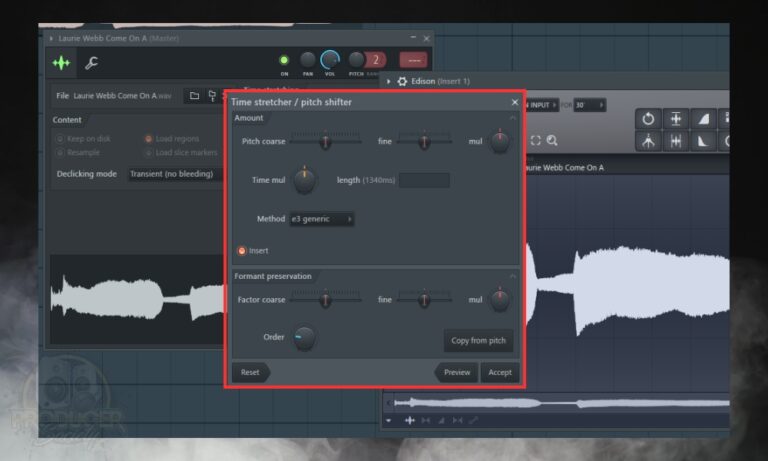Click the channel PAN knob

pos(308,60)
